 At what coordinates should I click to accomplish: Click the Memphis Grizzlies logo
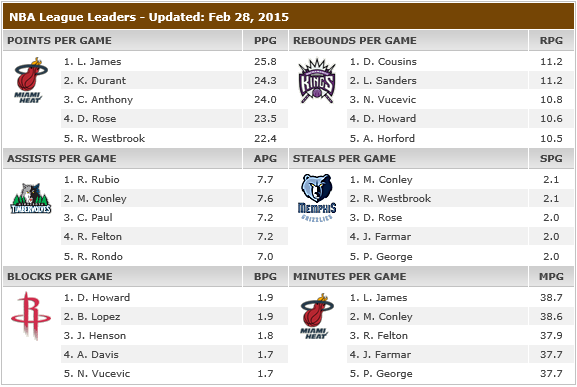317,198
